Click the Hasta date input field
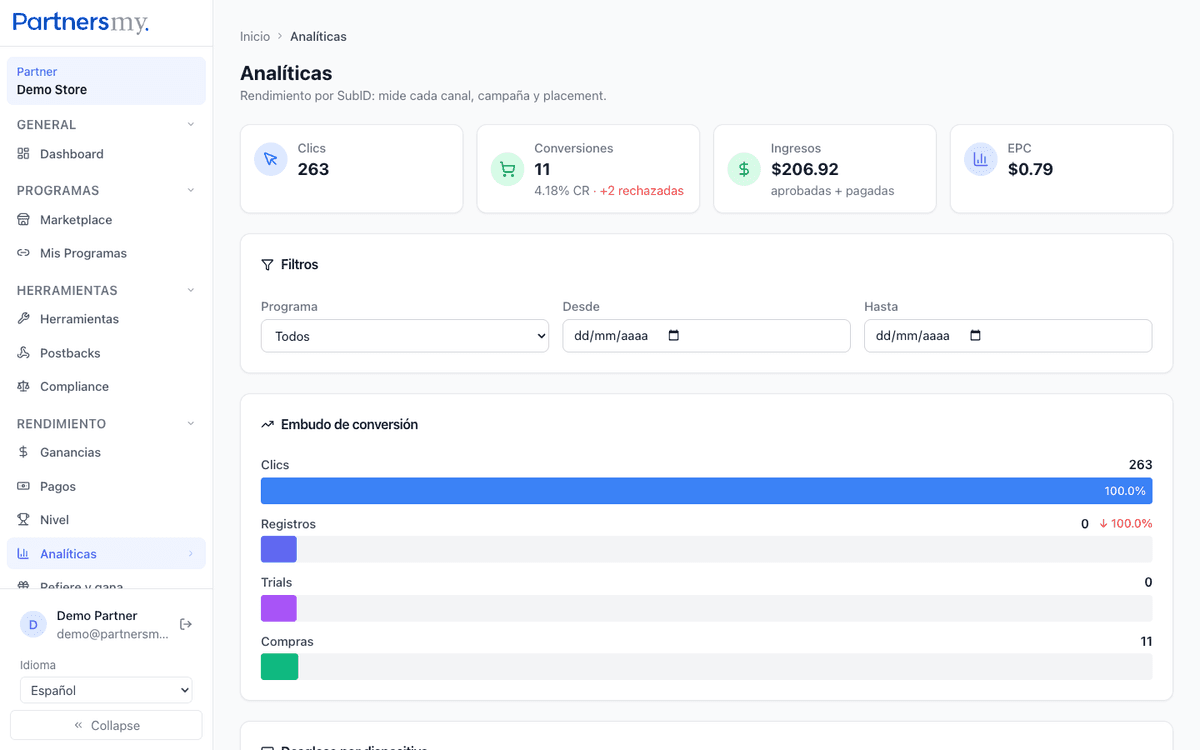The height and width of the screenshot is (750, 1200). coord(1008,336)
